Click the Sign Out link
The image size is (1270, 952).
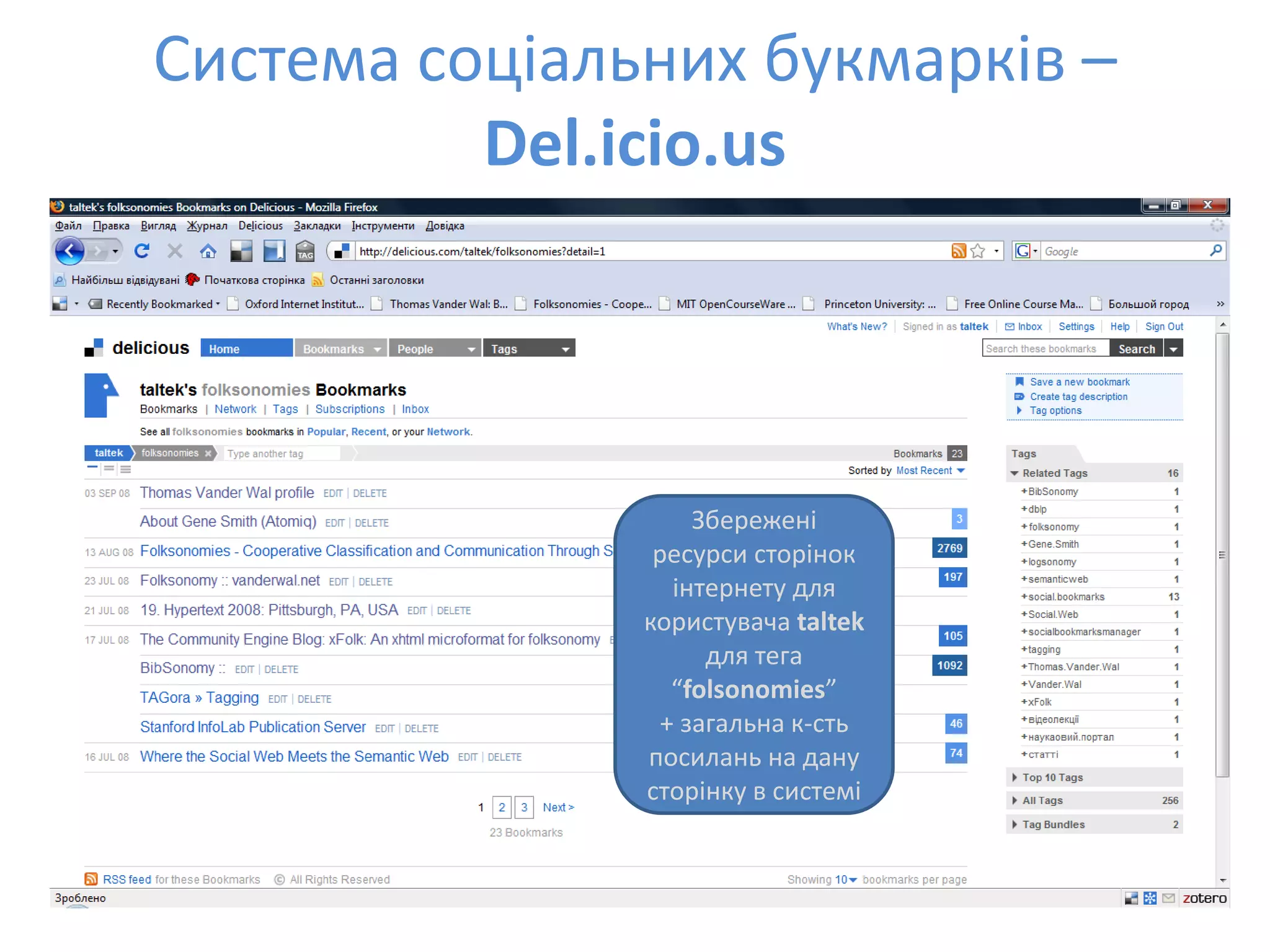1164,327
